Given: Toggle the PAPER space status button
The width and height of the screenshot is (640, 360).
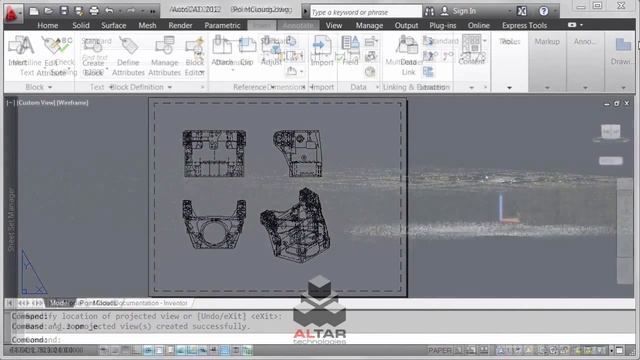Looking at the screenshot, I should (440, 350).
